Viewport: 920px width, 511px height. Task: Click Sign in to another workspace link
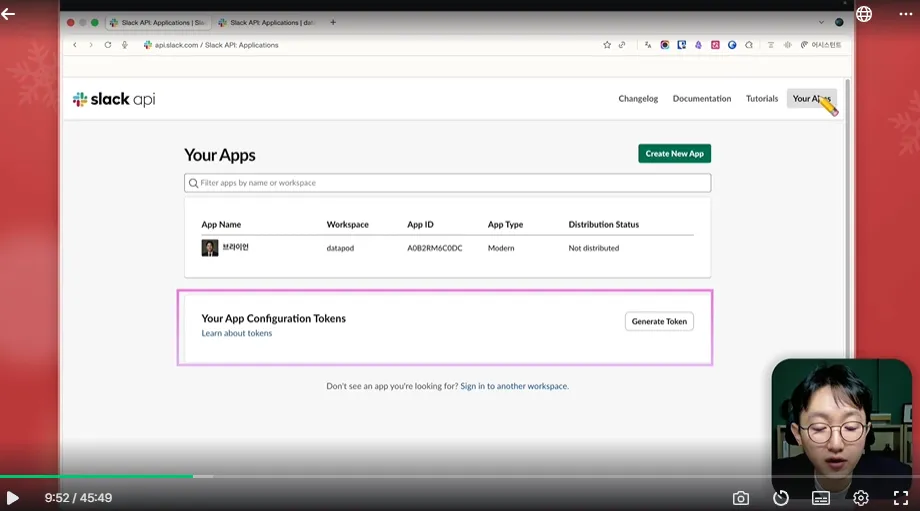pos(514,386)
